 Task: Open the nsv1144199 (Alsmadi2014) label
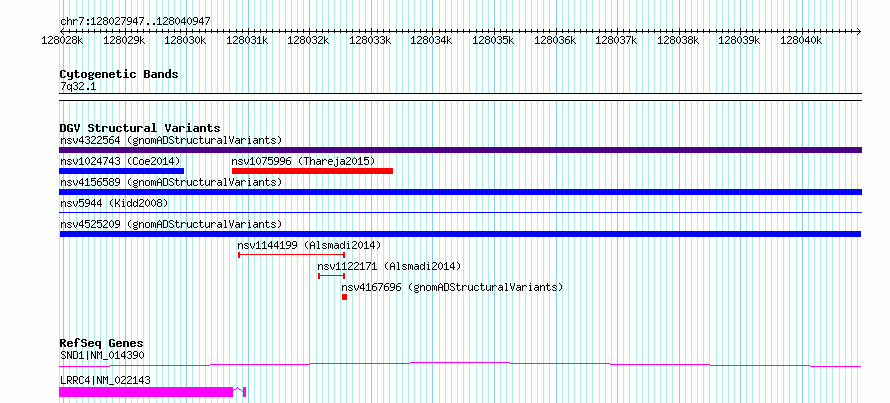tap(309, 245)
